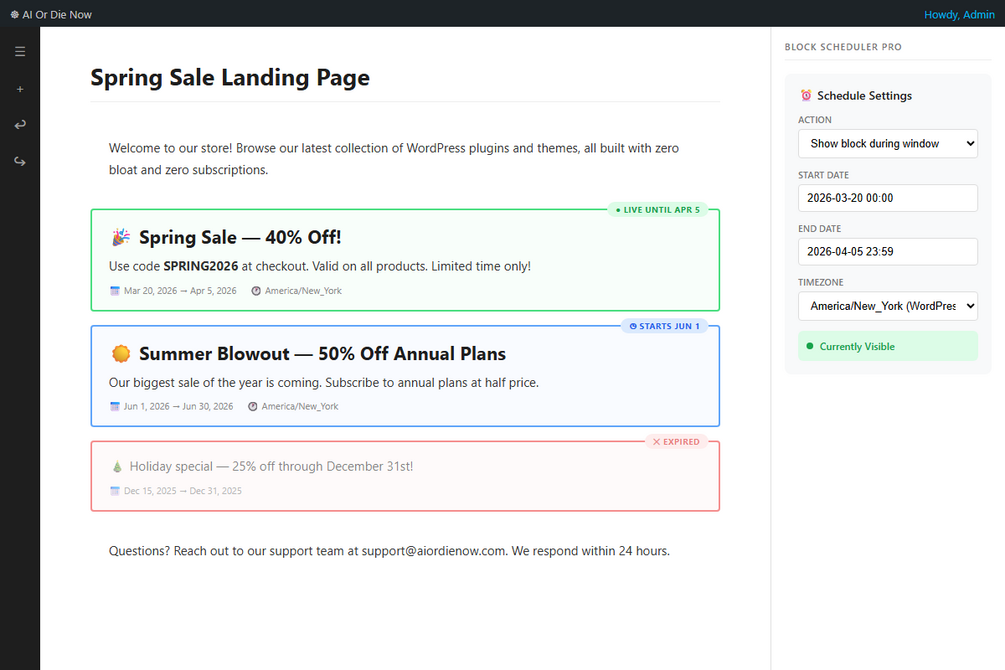Click the clock icon beside Summer block timezone

click(253, 407)
